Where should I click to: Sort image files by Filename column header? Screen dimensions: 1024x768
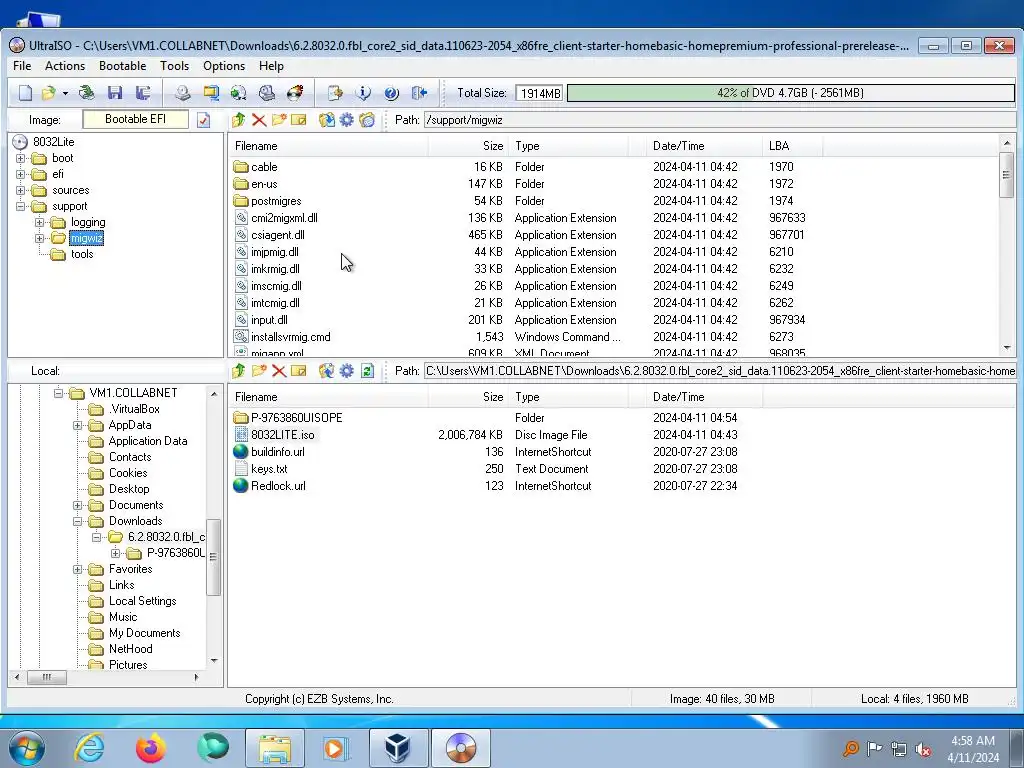click(328, 146)
